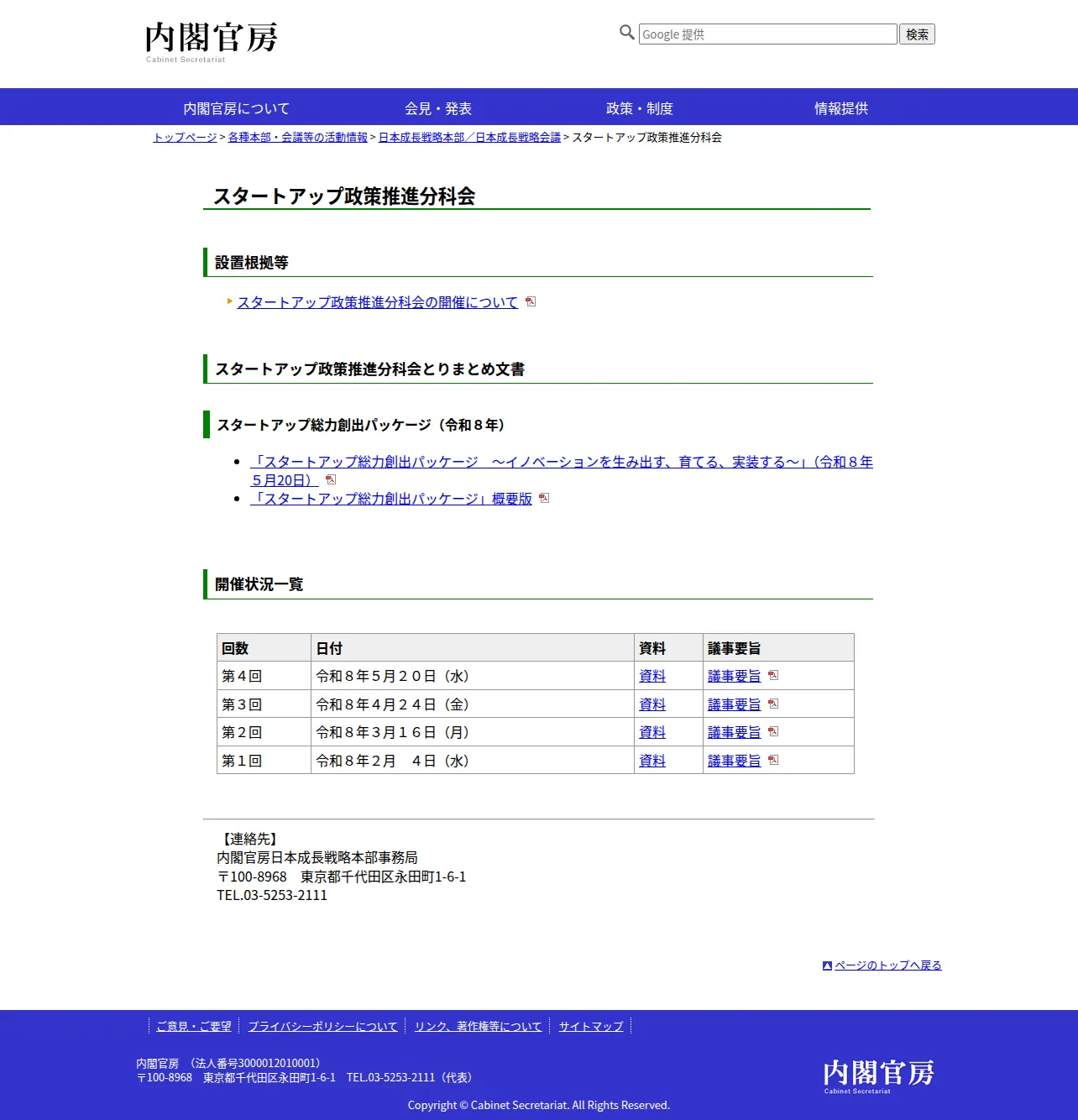Click the 内閣官房 footer logo
The image size is (1078, 1120).
tap(878, 1076)
